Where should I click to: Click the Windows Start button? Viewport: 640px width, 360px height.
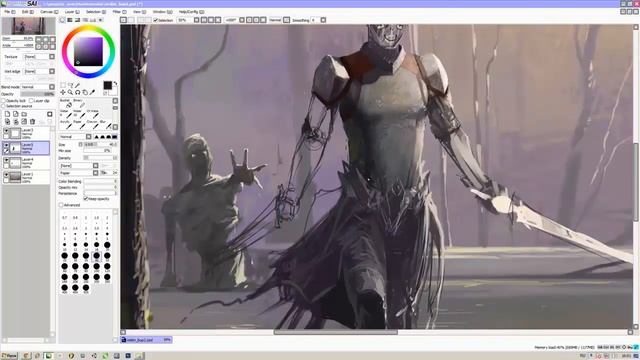click(9, 356)
